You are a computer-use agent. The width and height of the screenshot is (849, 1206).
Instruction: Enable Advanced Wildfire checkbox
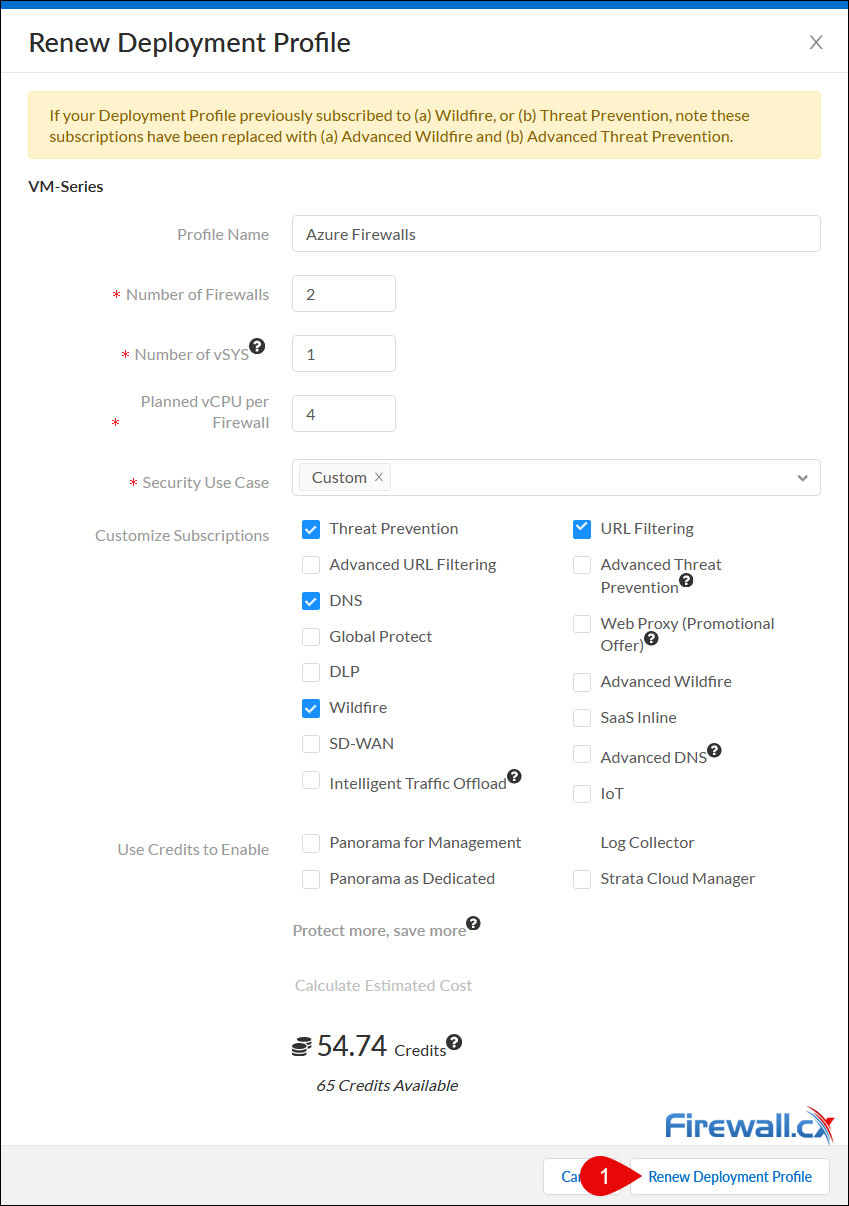pyautogui.click(x=582, y=682)
